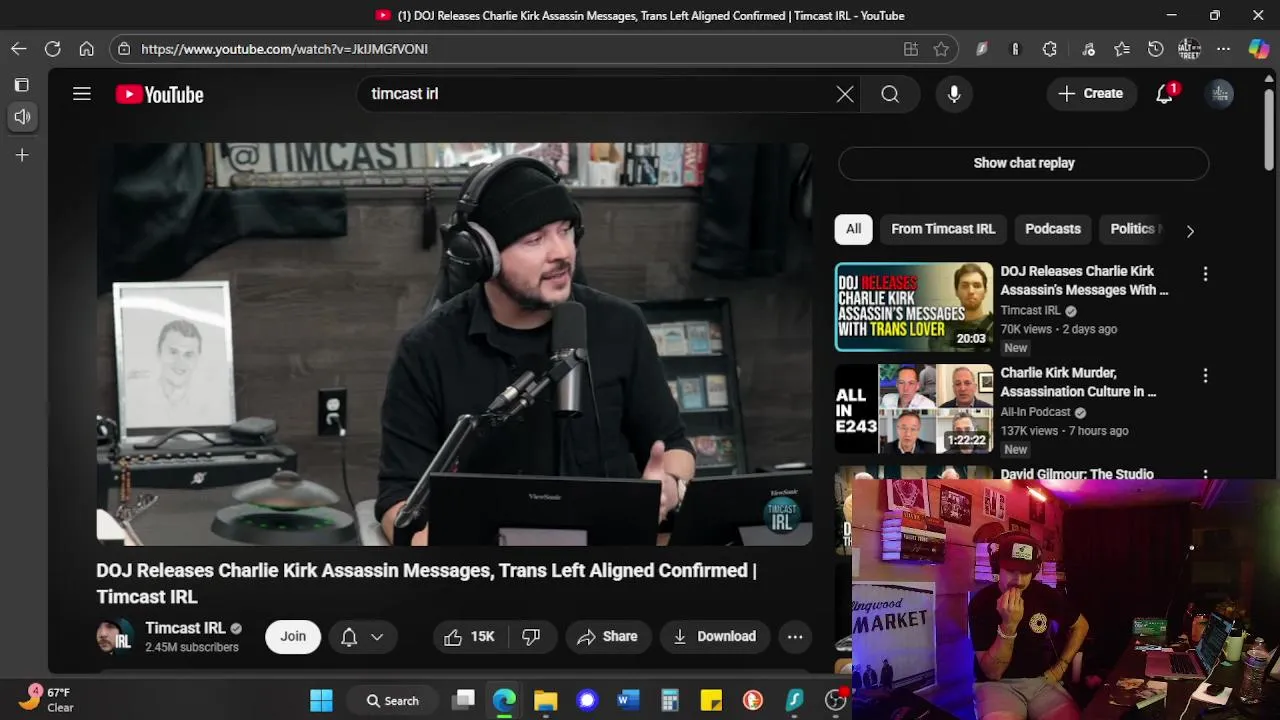Open the Windows Start menu
This screenshot has width=1280, height=720.
(321, 700)
